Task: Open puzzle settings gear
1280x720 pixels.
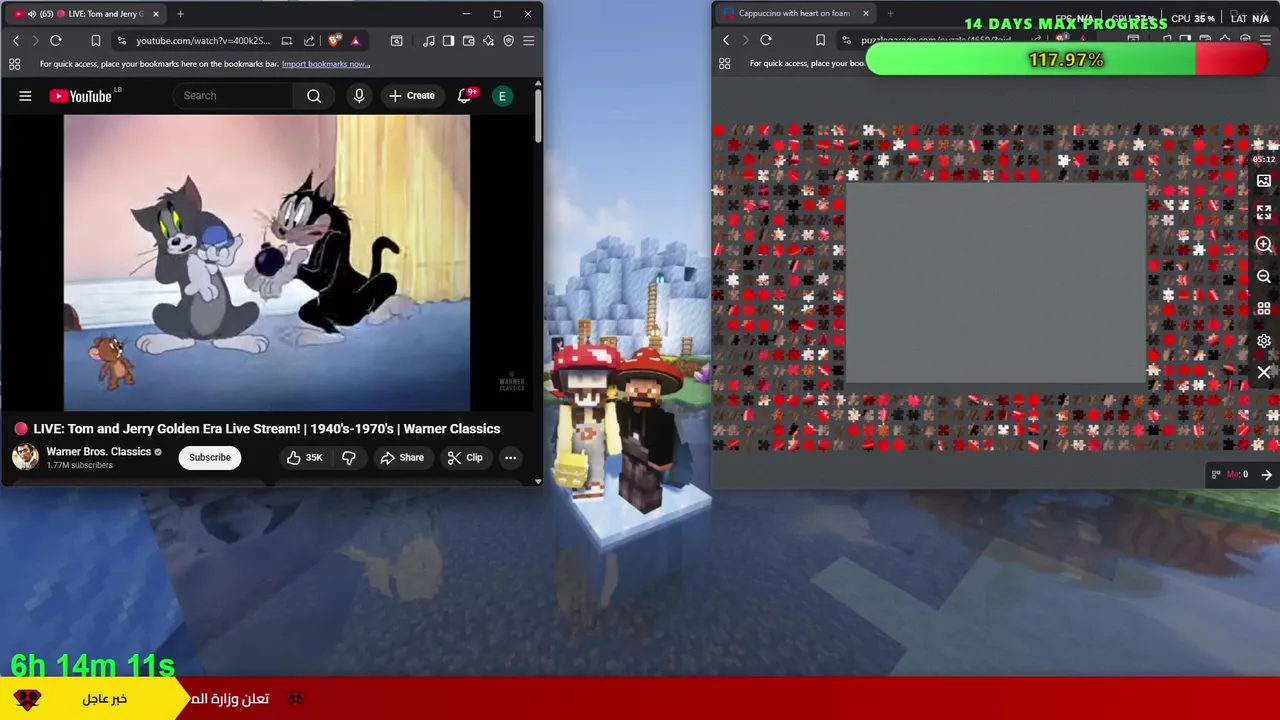Action: (x=1264, y=341)
